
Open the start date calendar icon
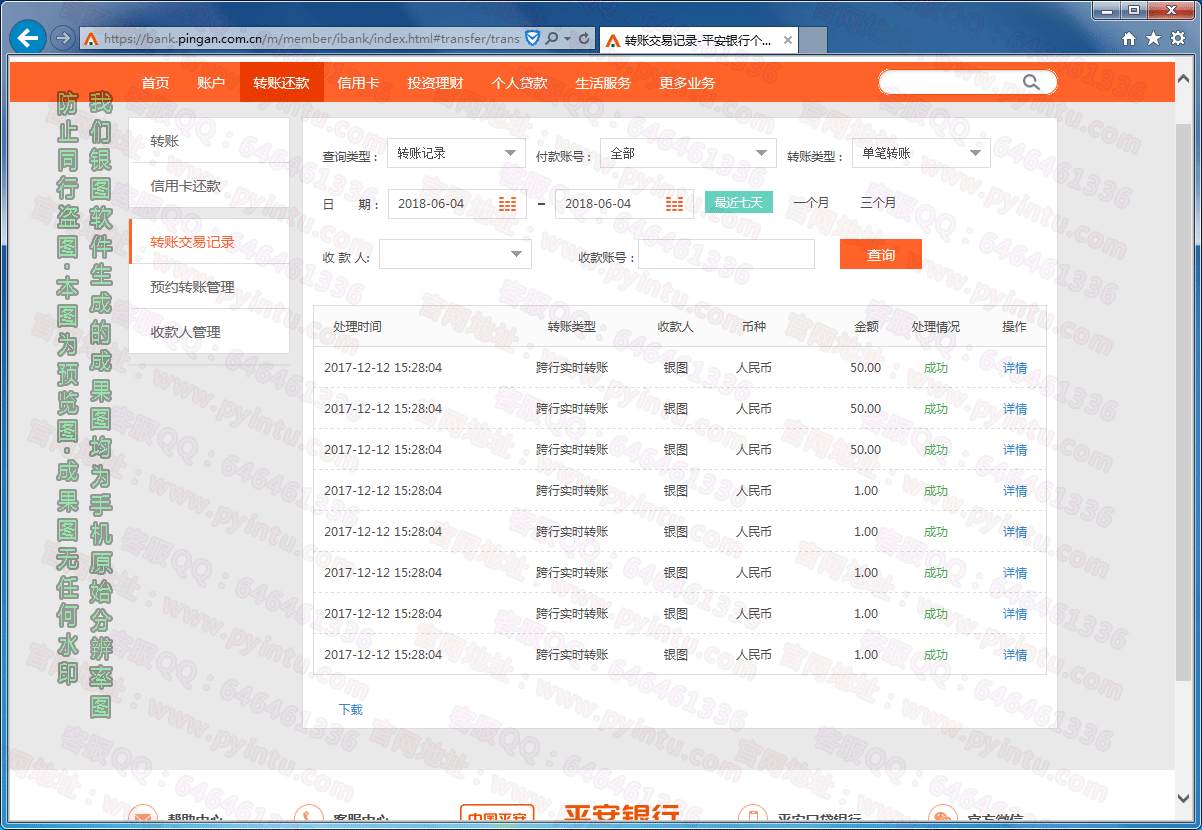coord(508,204)
